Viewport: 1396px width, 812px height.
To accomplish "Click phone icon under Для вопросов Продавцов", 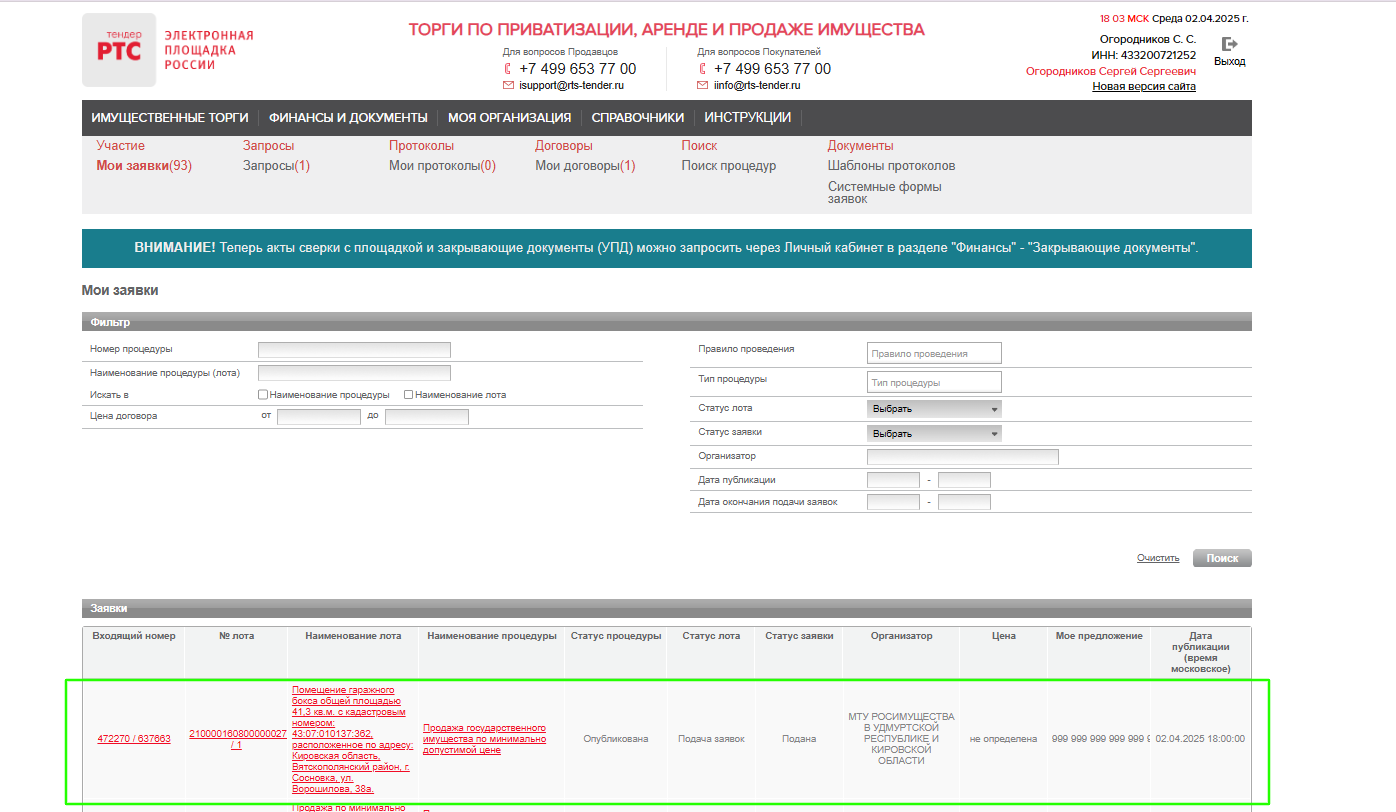I will (x=508, y=69).
